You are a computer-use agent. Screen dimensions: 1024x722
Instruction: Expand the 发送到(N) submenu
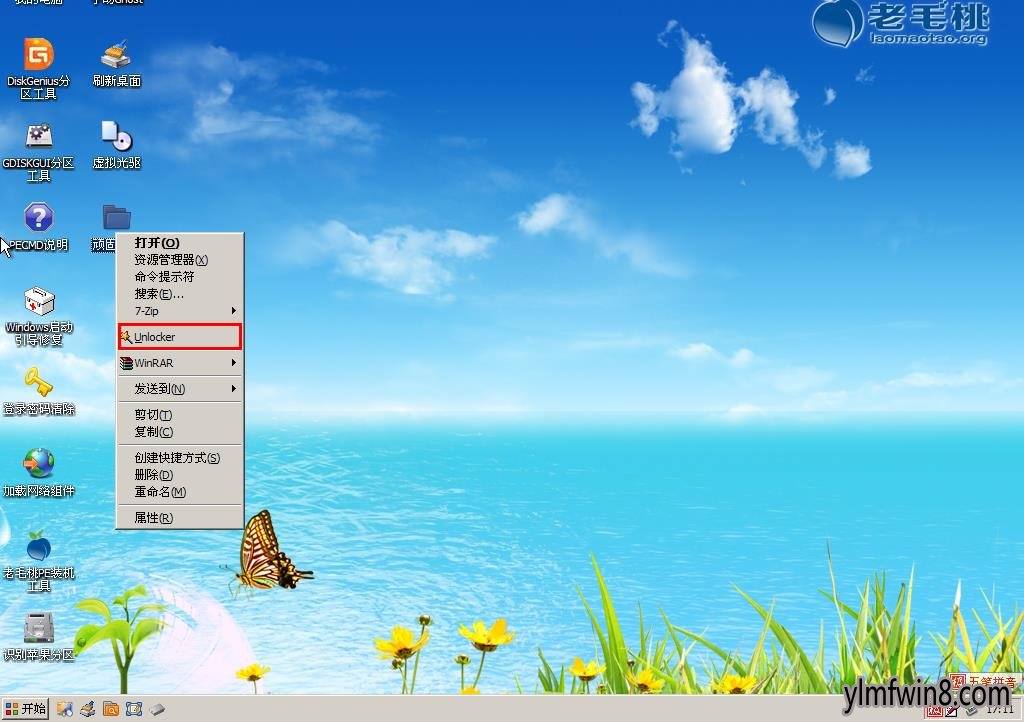click(x=180, y=389)
